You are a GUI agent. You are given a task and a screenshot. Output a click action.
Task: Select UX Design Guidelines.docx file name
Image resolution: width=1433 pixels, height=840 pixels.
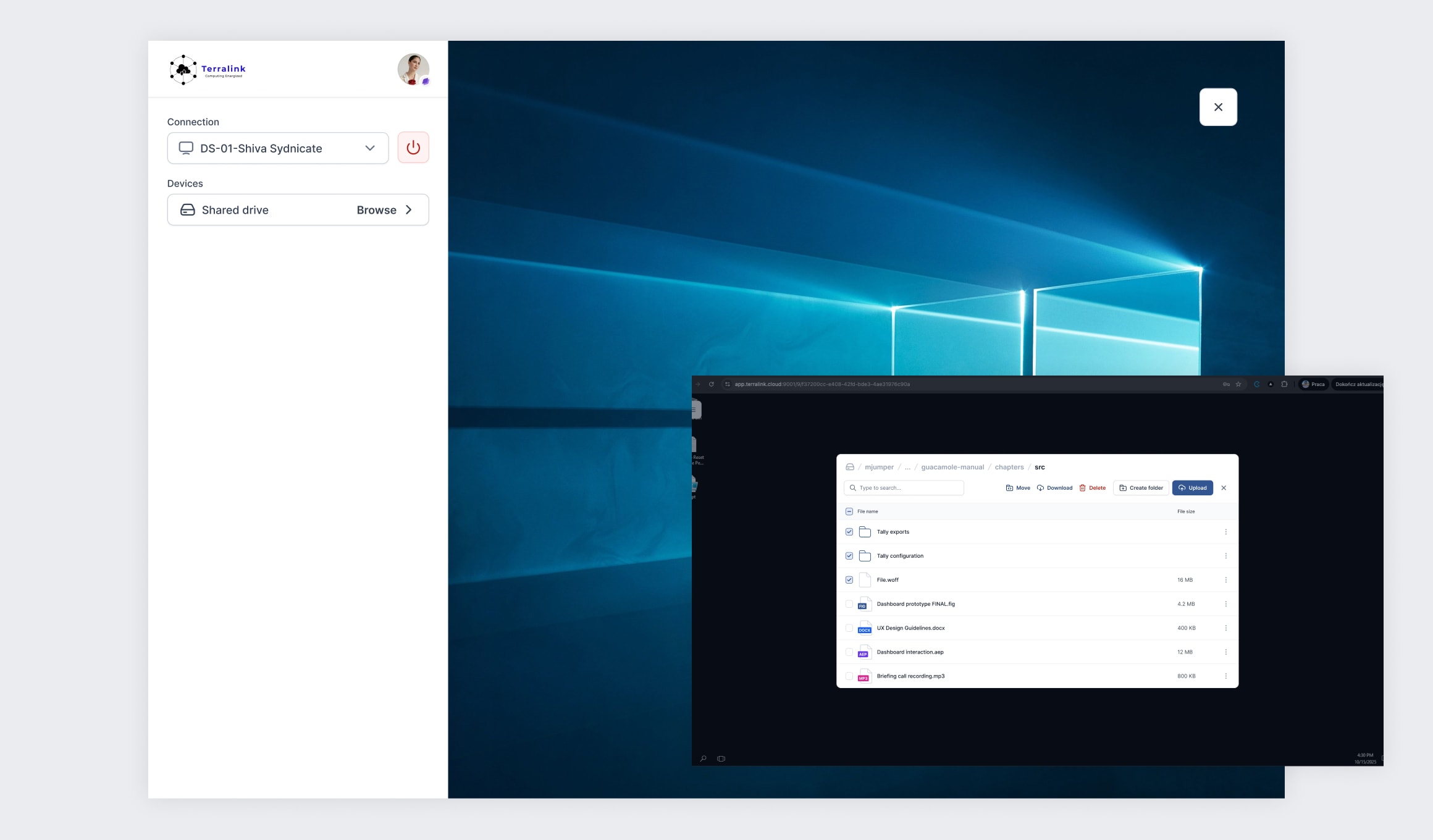[x=911, y=628]
